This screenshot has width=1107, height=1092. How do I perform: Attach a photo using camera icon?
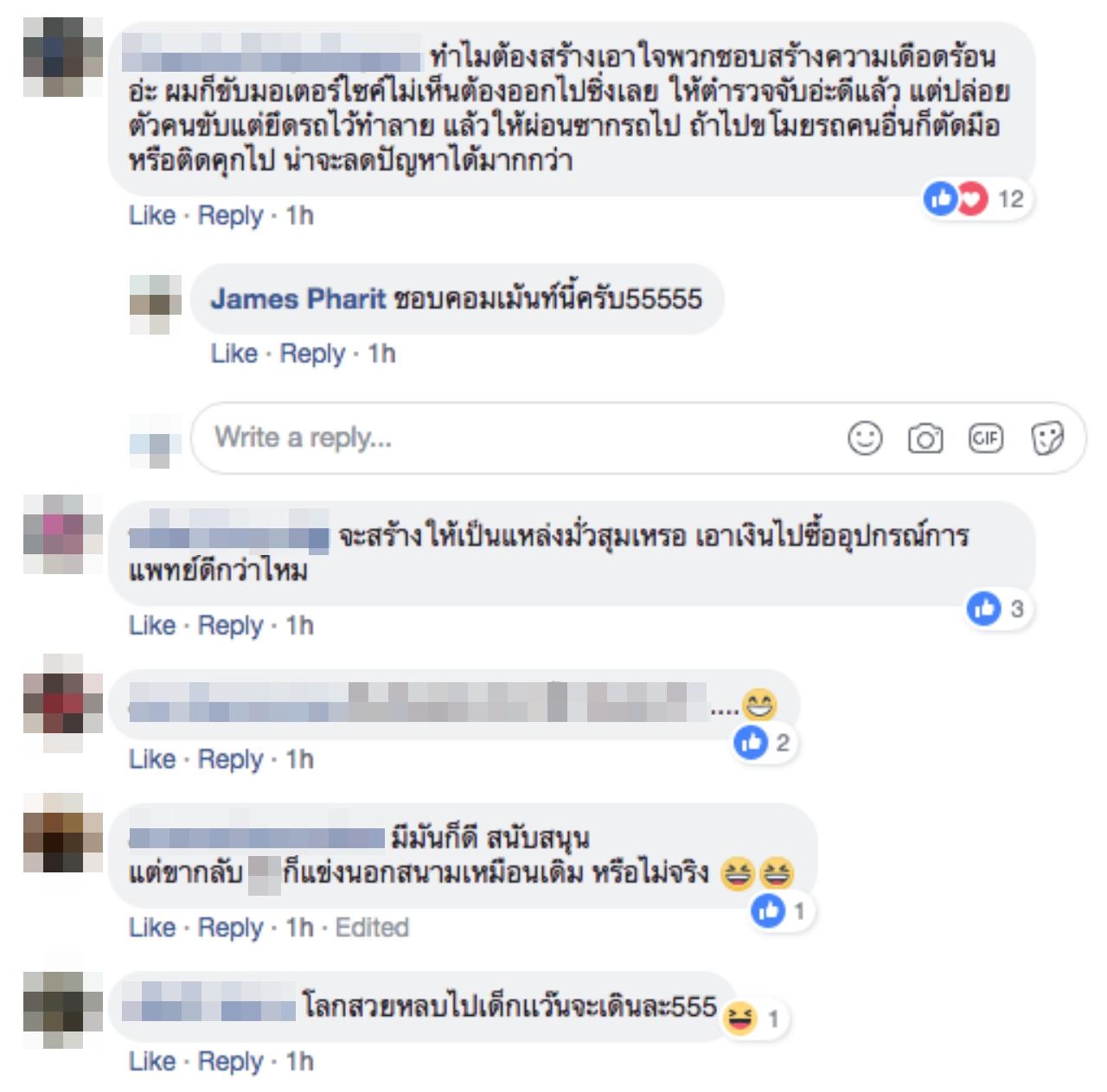point(925,438)
